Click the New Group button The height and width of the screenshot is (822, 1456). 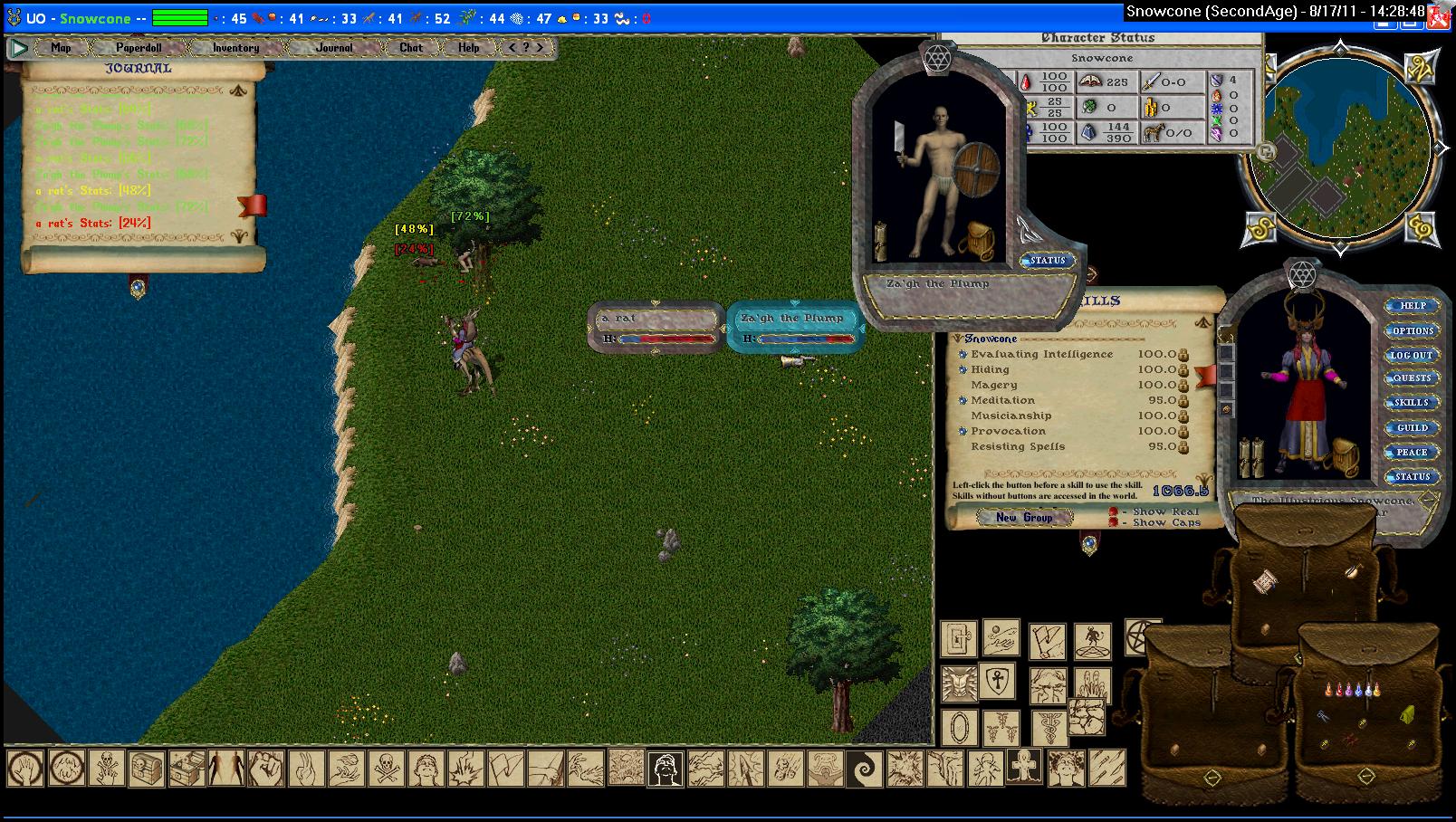pos(1024,517)
